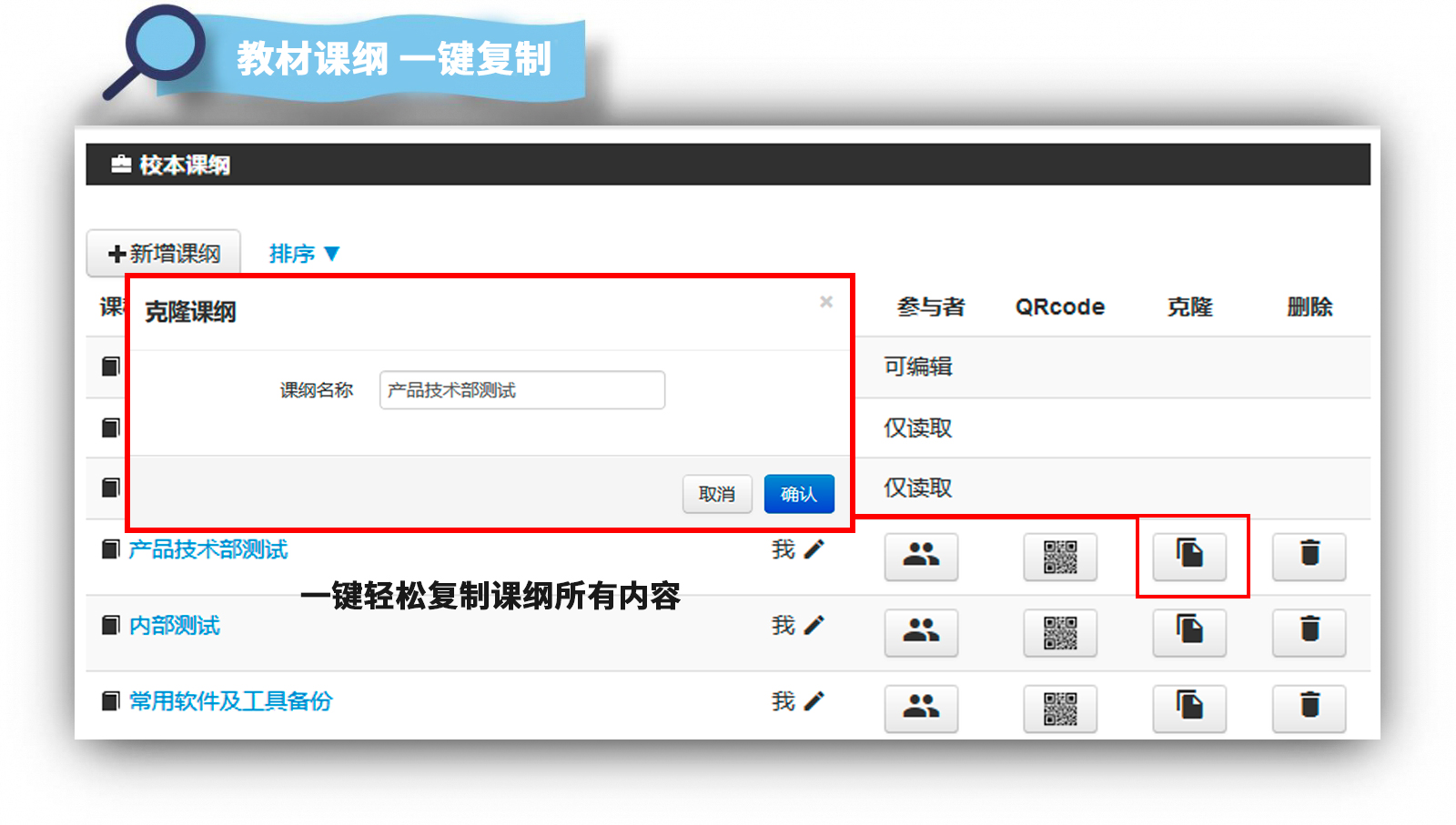Open the 常用软件及工具备份 link

pos(230,701)
